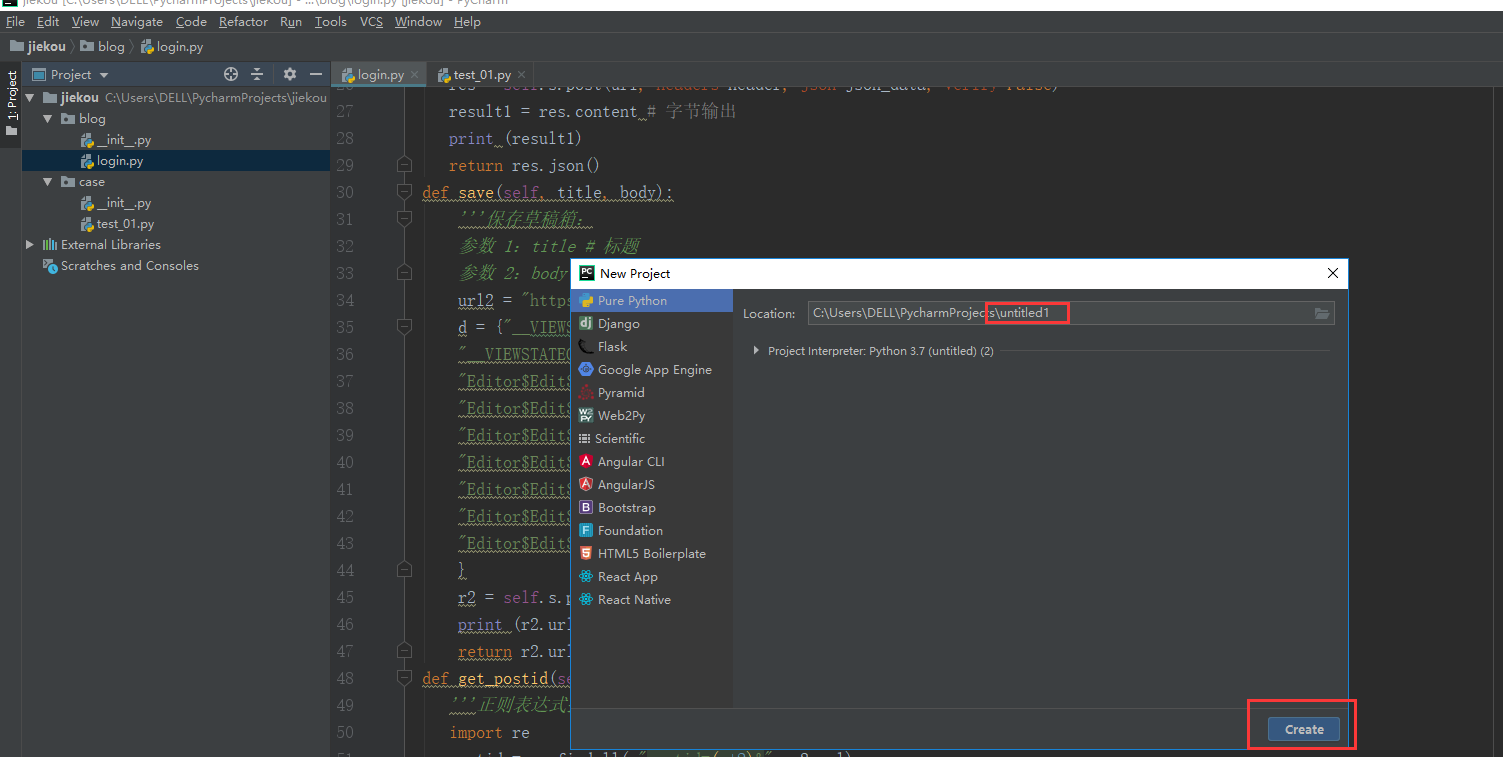Viewport: 1503px width, 757px height.
Task: Open Project panel settings gear
Action: click(290, 74)
